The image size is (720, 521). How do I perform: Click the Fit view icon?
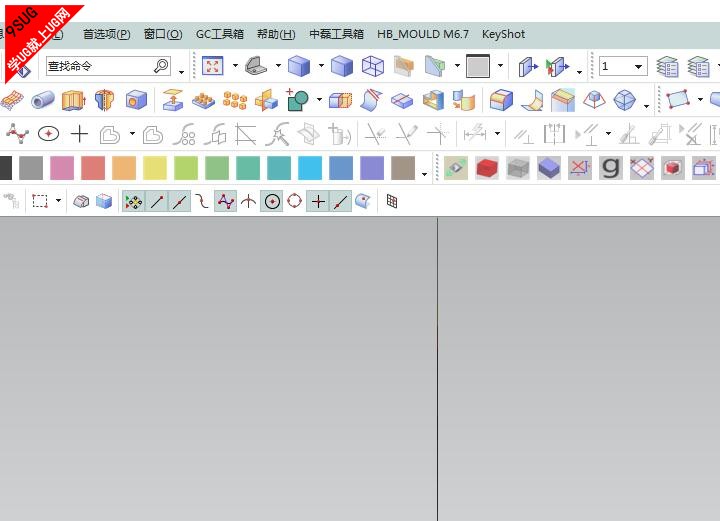(213, 66)
